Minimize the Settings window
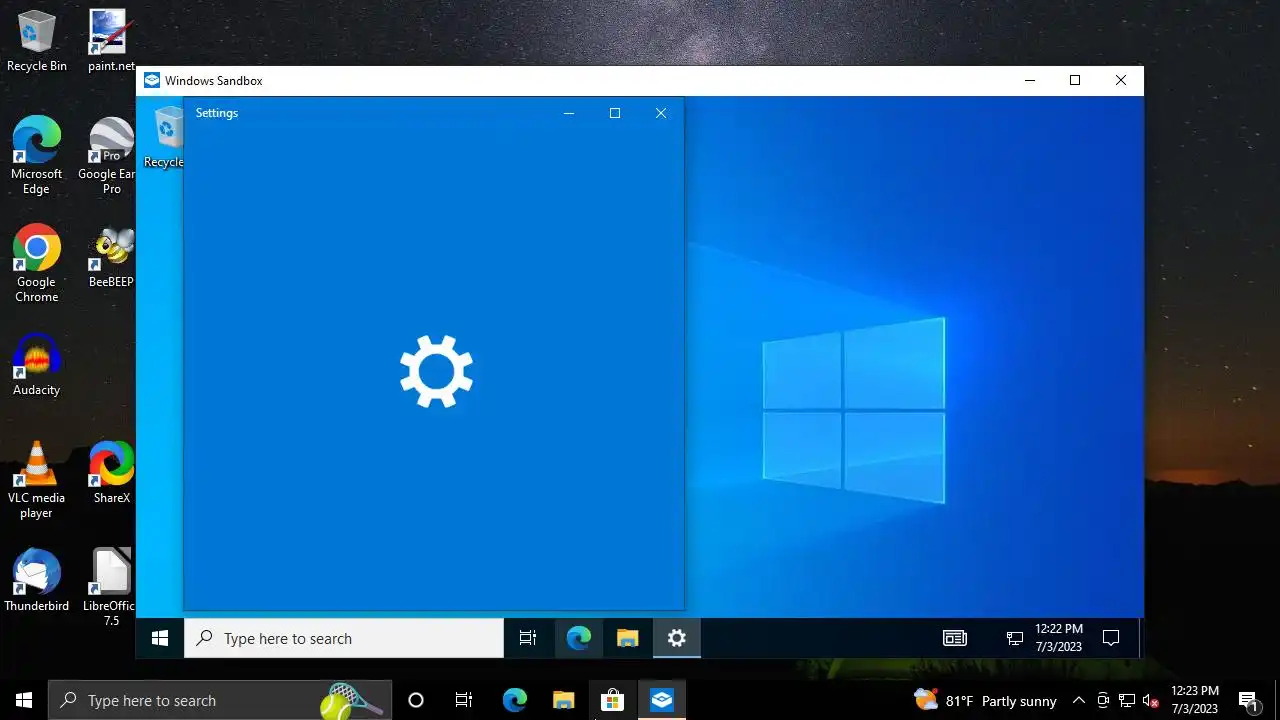The height and width of the screenshot is (720, 1280). click(x=569, y=113)
